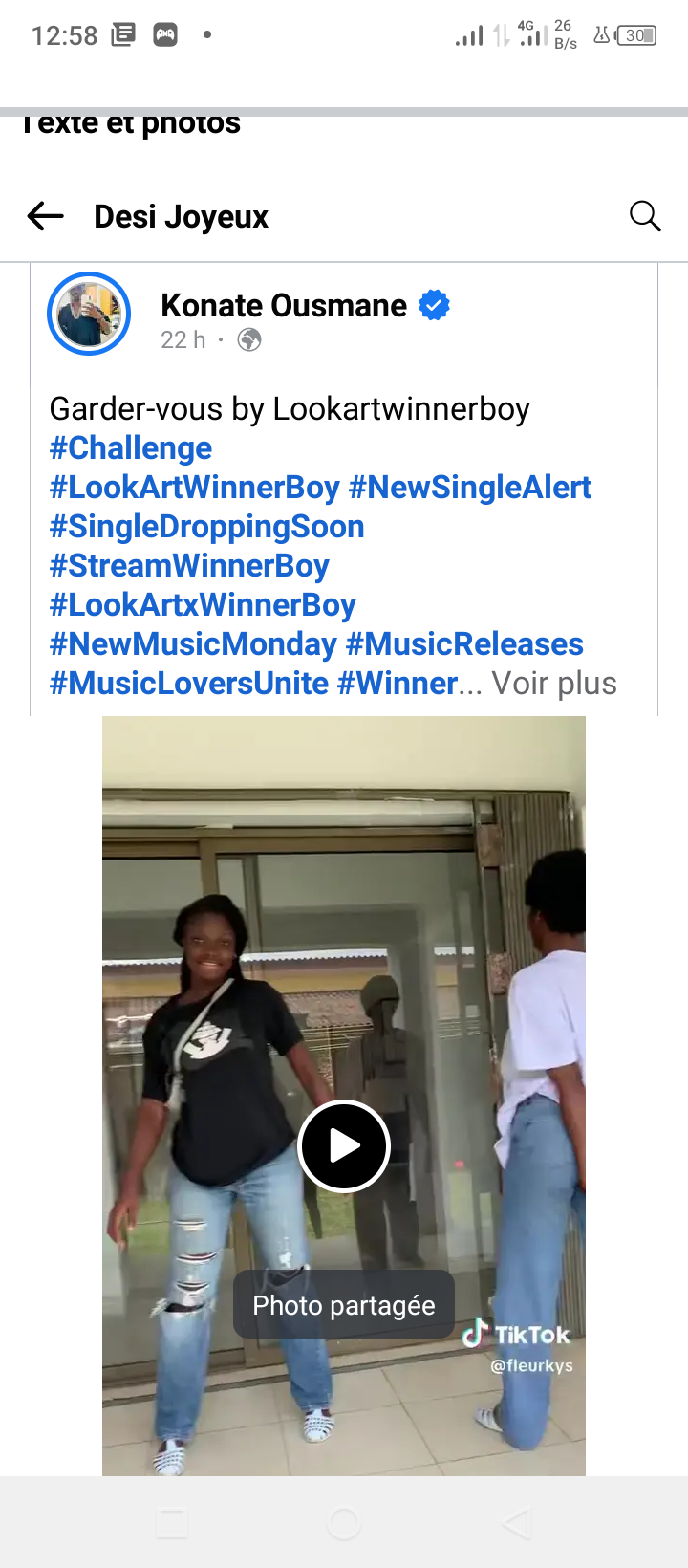Open the #MusicLoversUnite hashtag
This screenshot has width=688, height=1568.
[189, 684]
